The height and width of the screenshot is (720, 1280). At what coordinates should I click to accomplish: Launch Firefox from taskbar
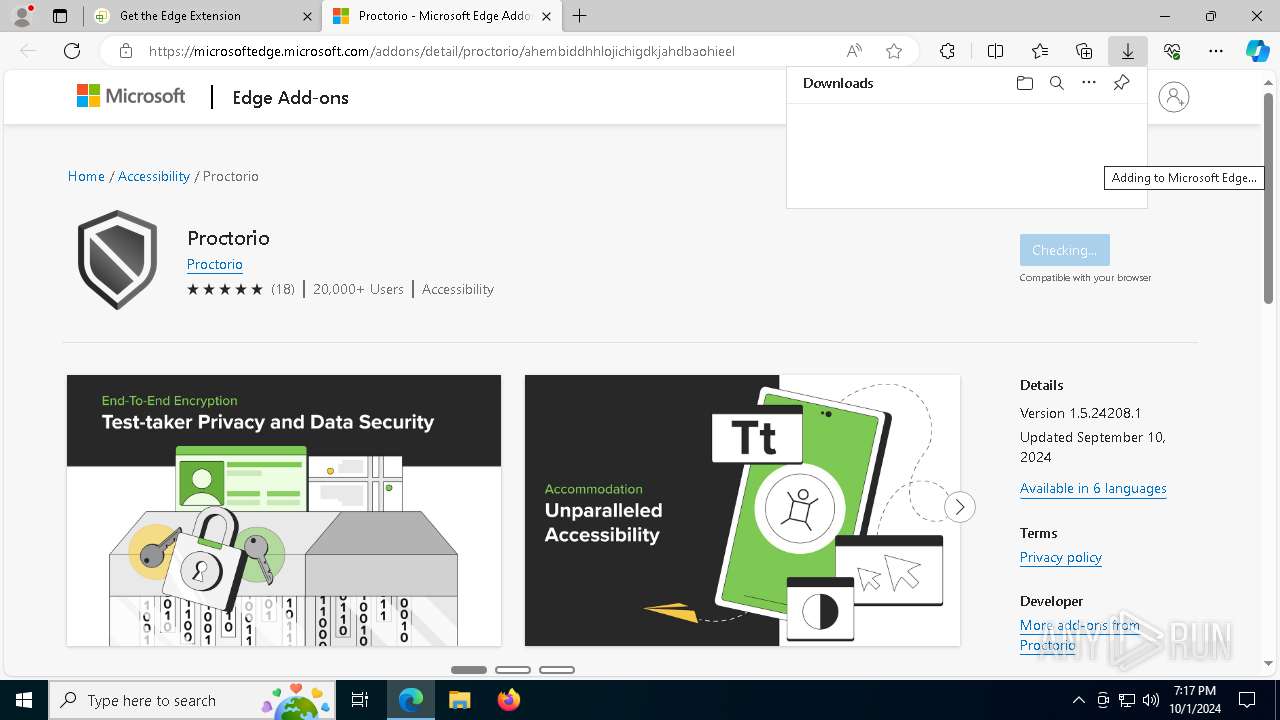click(508, 700)
